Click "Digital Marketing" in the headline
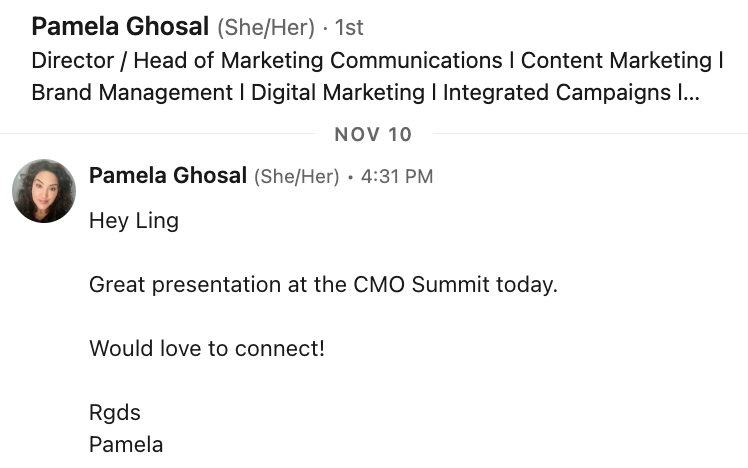Screen dimensions: 748x468 (x=338, y=93)
